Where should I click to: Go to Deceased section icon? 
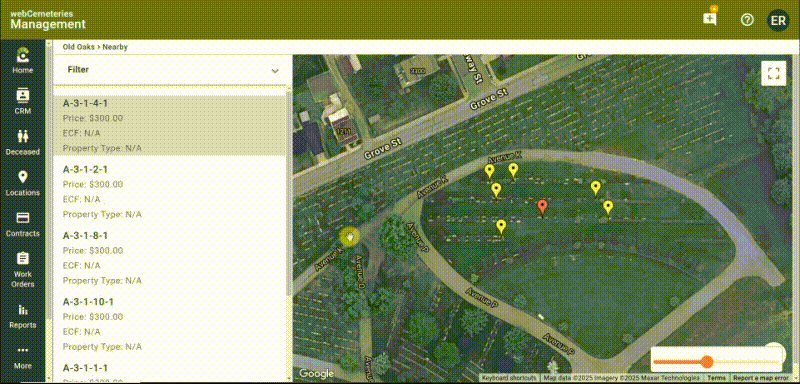22,136
